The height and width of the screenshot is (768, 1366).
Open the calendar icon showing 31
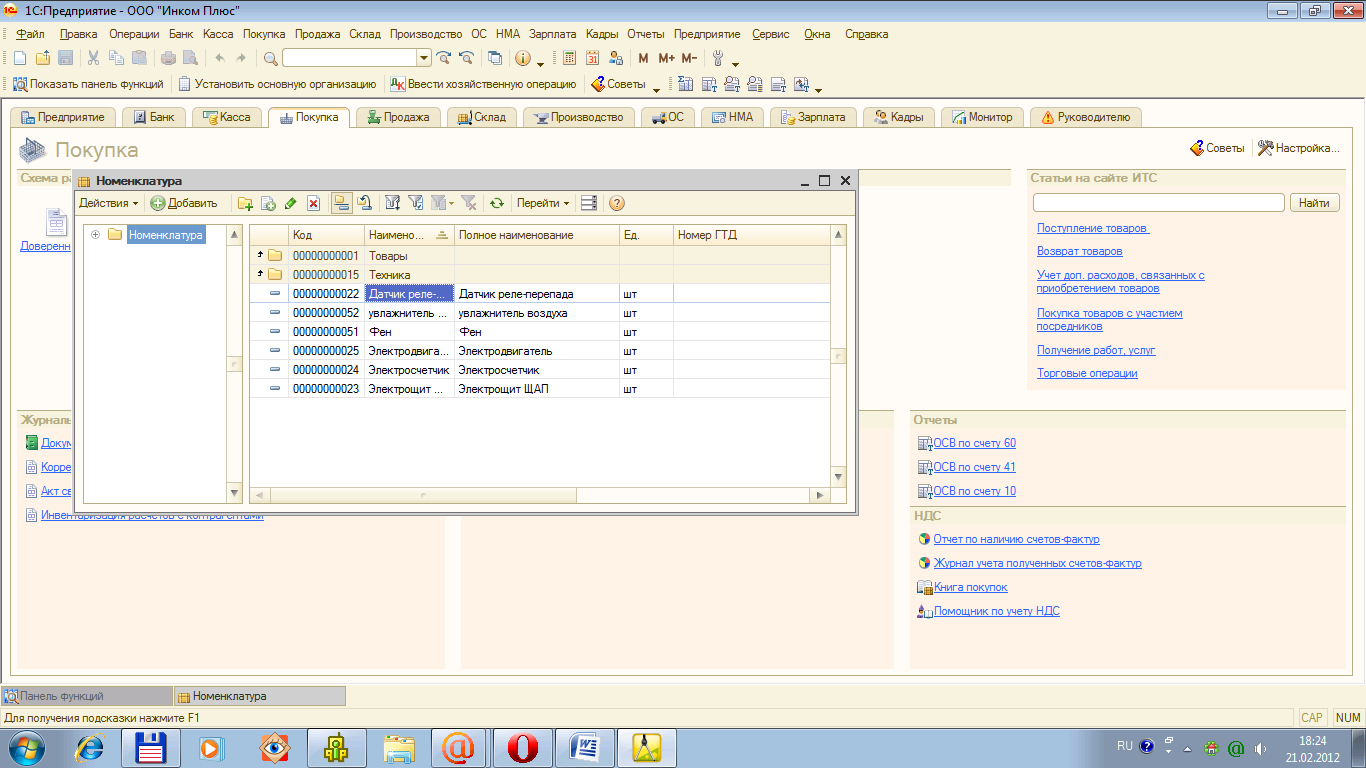click(x=592, y=58)
